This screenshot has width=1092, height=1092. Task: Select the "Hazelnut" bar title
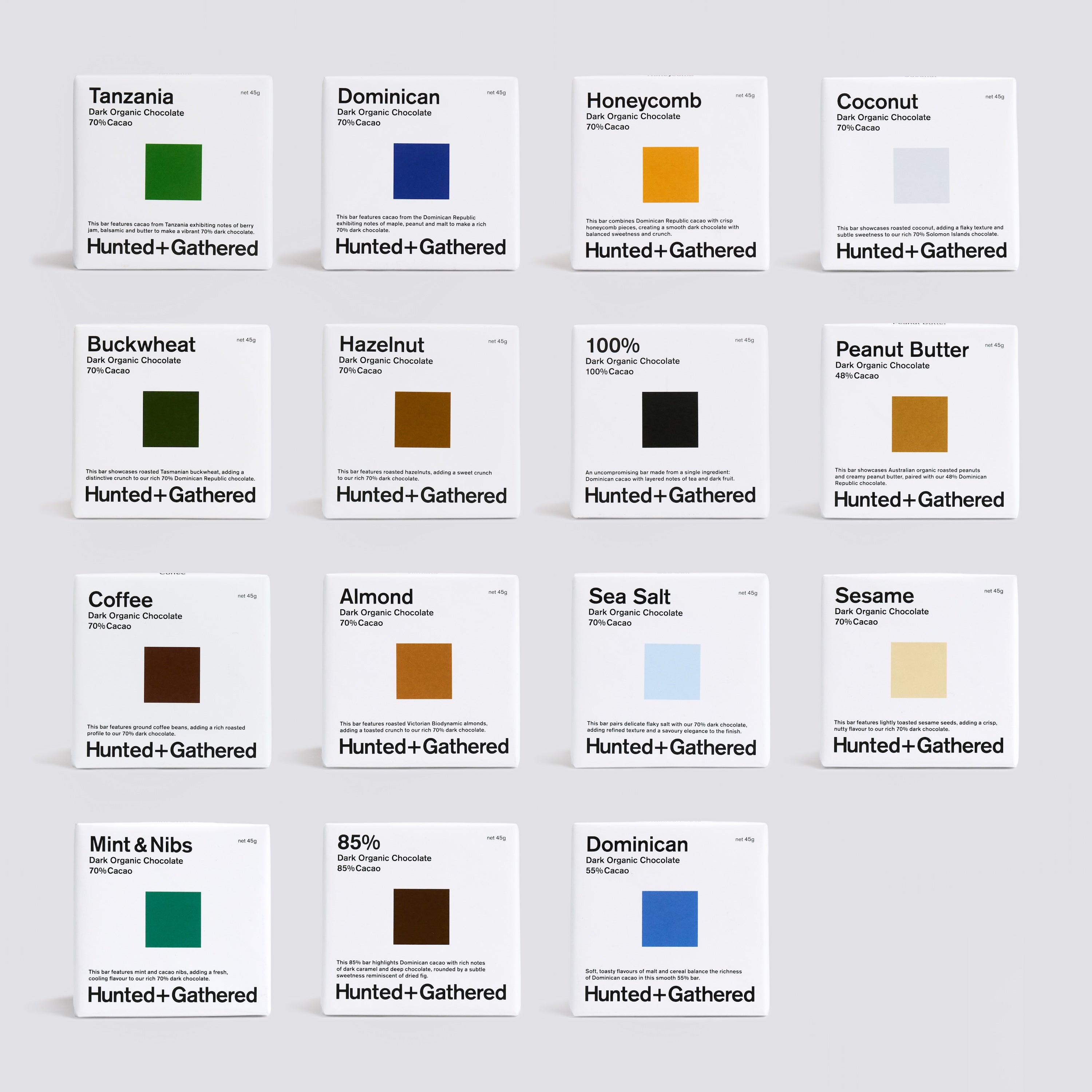tap(381, 344)
